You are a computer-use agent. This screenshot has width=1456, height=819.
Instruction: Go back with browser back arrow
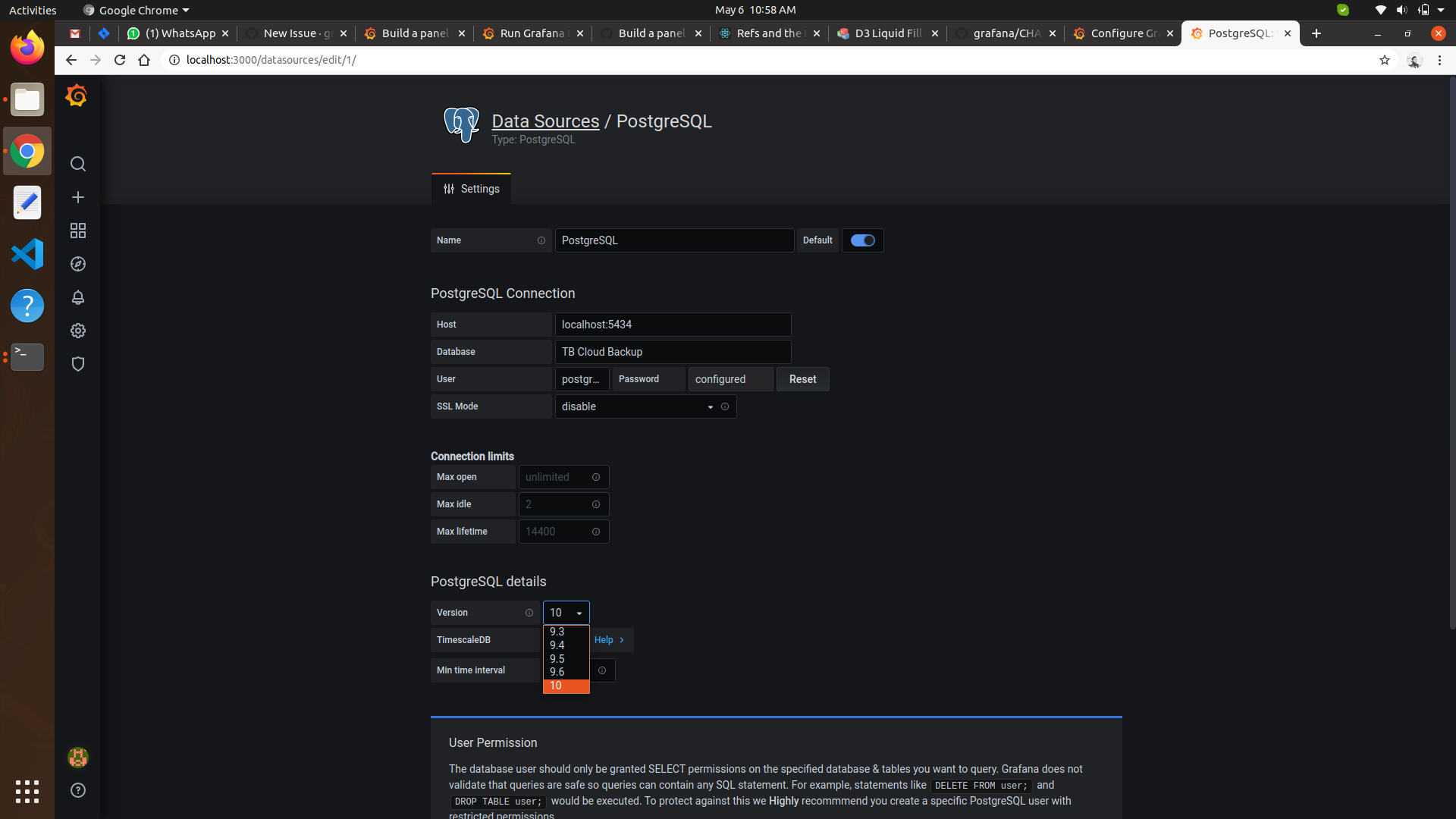(71, 60)
